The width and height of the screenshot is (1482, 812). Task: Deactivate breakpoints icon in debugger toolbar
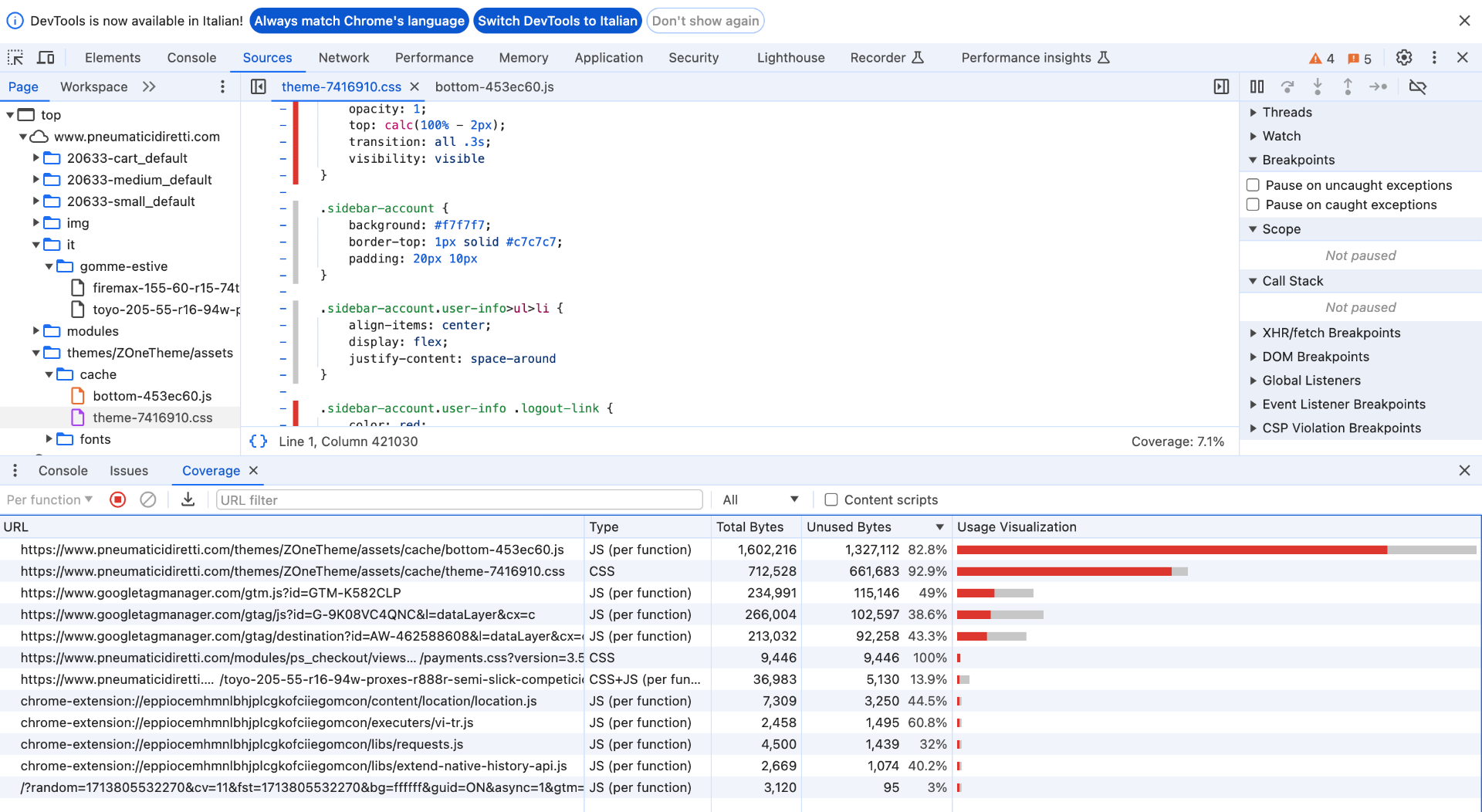coord(1417,87)
